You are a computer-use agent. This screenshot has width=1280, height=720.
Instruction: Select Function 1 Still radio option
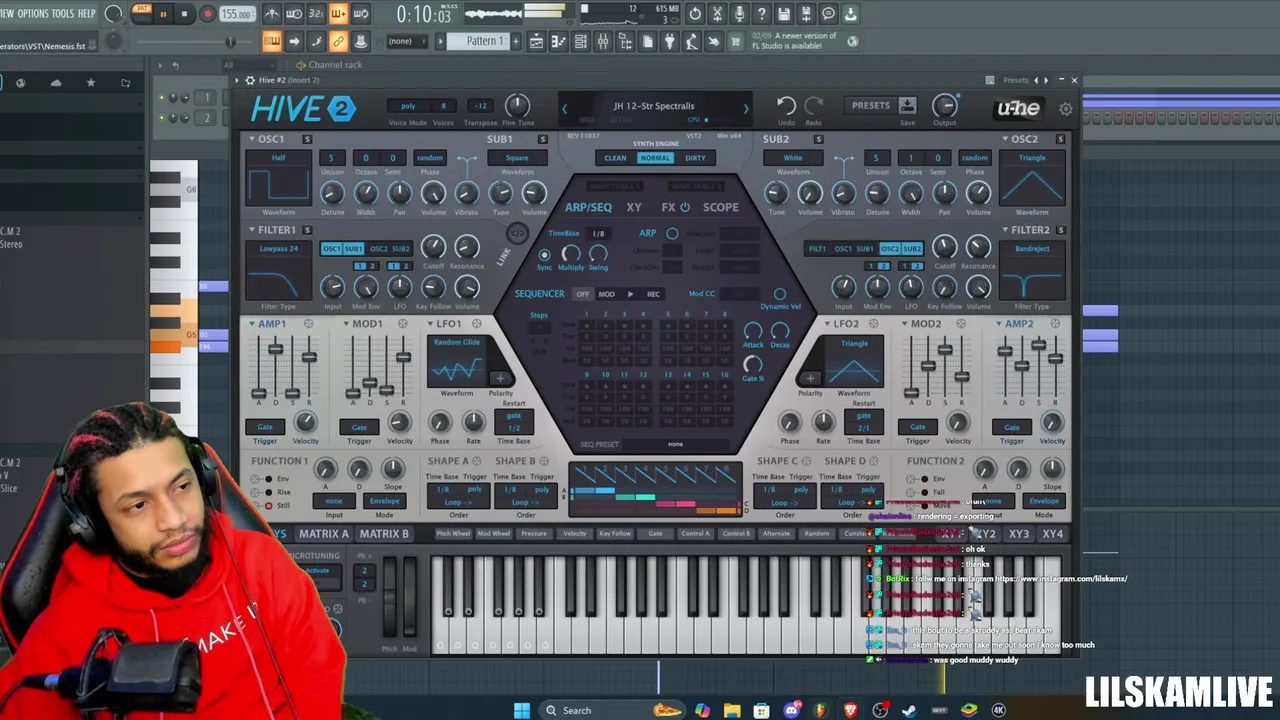pos(268,505)
